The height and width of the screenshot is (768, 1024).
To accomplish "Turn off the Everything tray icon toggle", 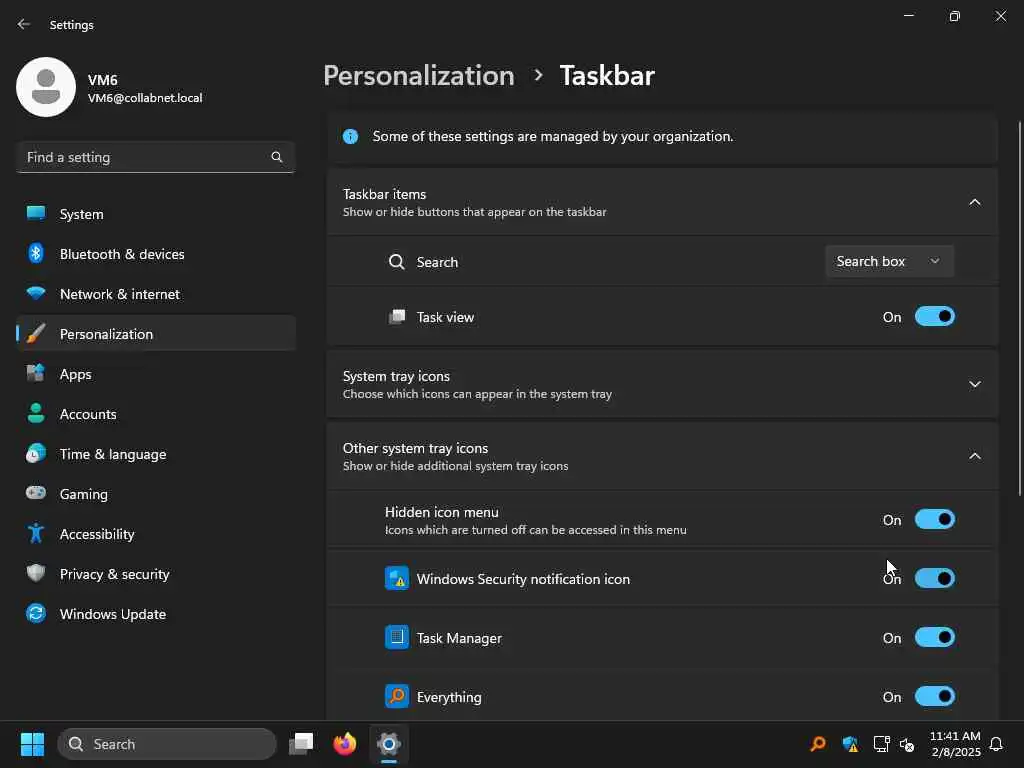I will coord(934,697).
